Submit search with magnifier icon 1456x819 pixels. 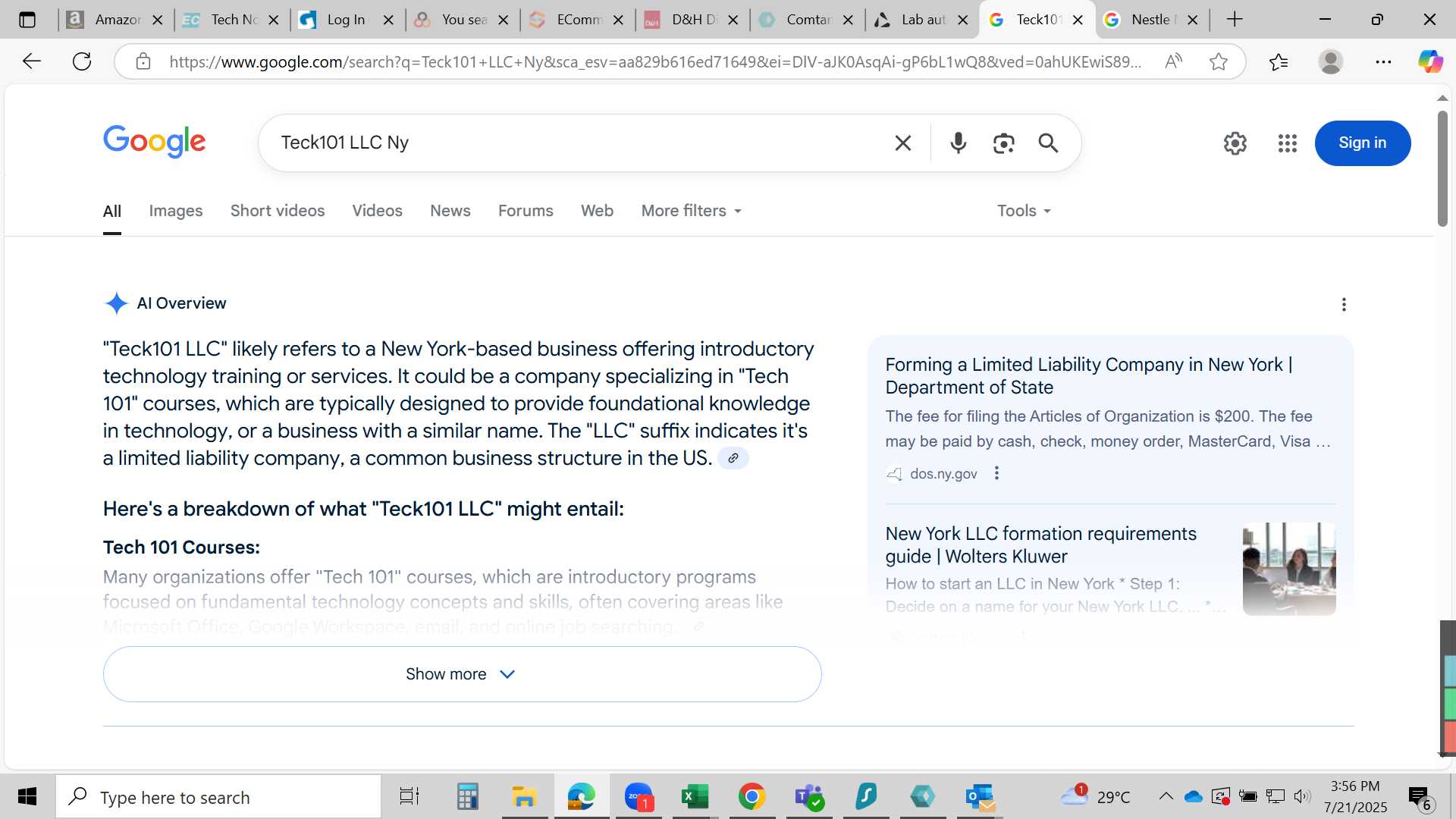pos(1048,143)
